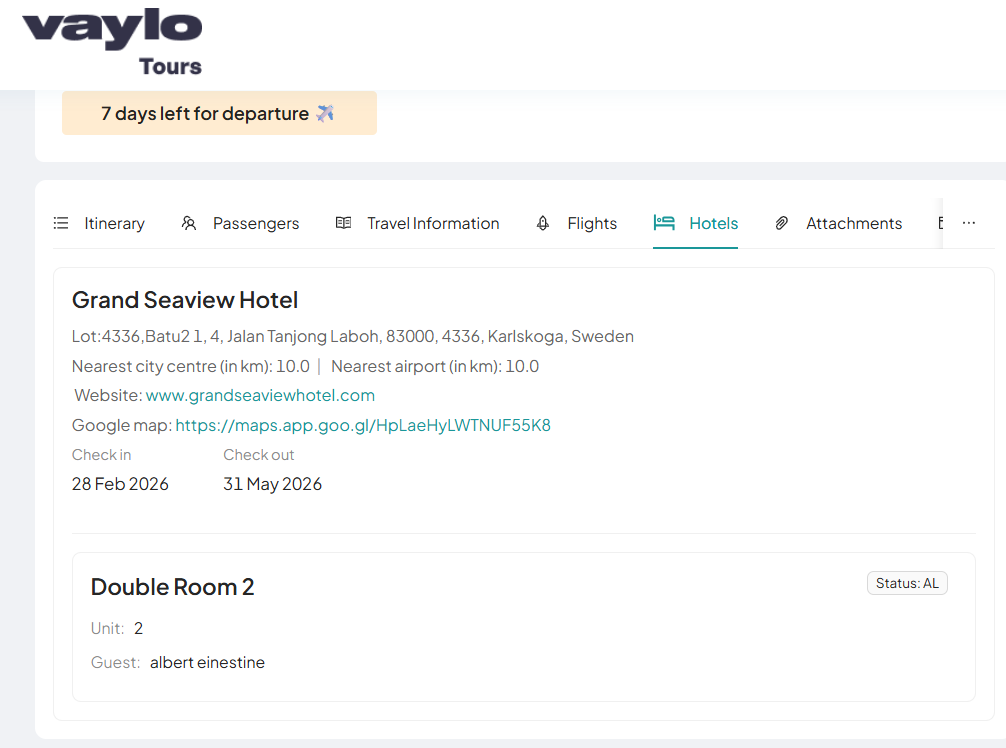The height and width of the screenshot is (748, 1006).
Task: Click the Travel Information book icon
Action: [x=343, y=223]
